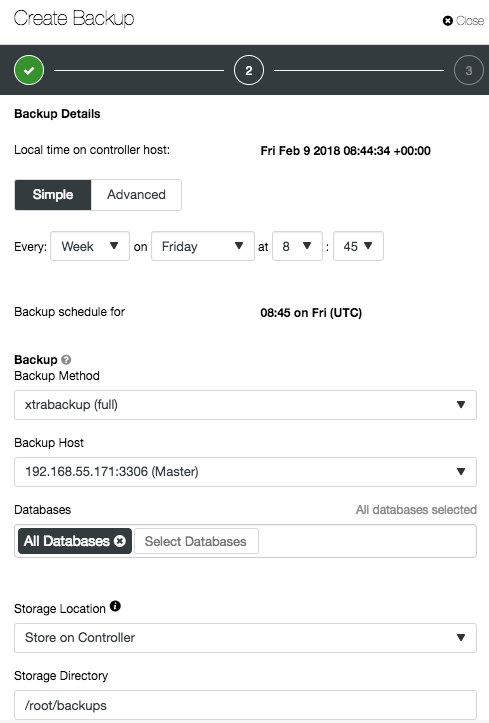Click the Backup Details heading
Viewport: 489px width, 723px height.
(x=57, y=114)
